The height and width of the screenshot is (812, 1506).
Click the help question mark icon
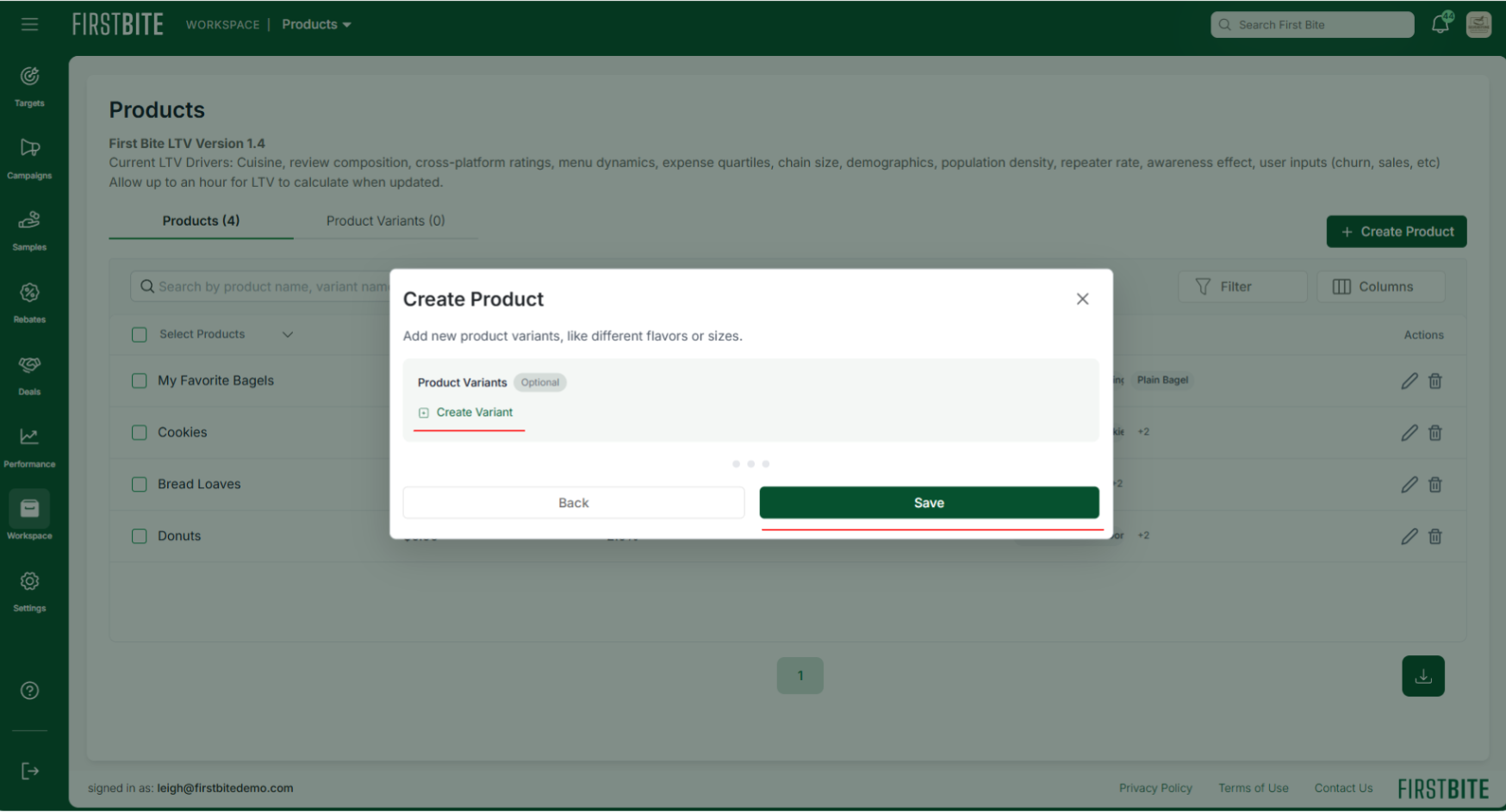tap(29, 691)
